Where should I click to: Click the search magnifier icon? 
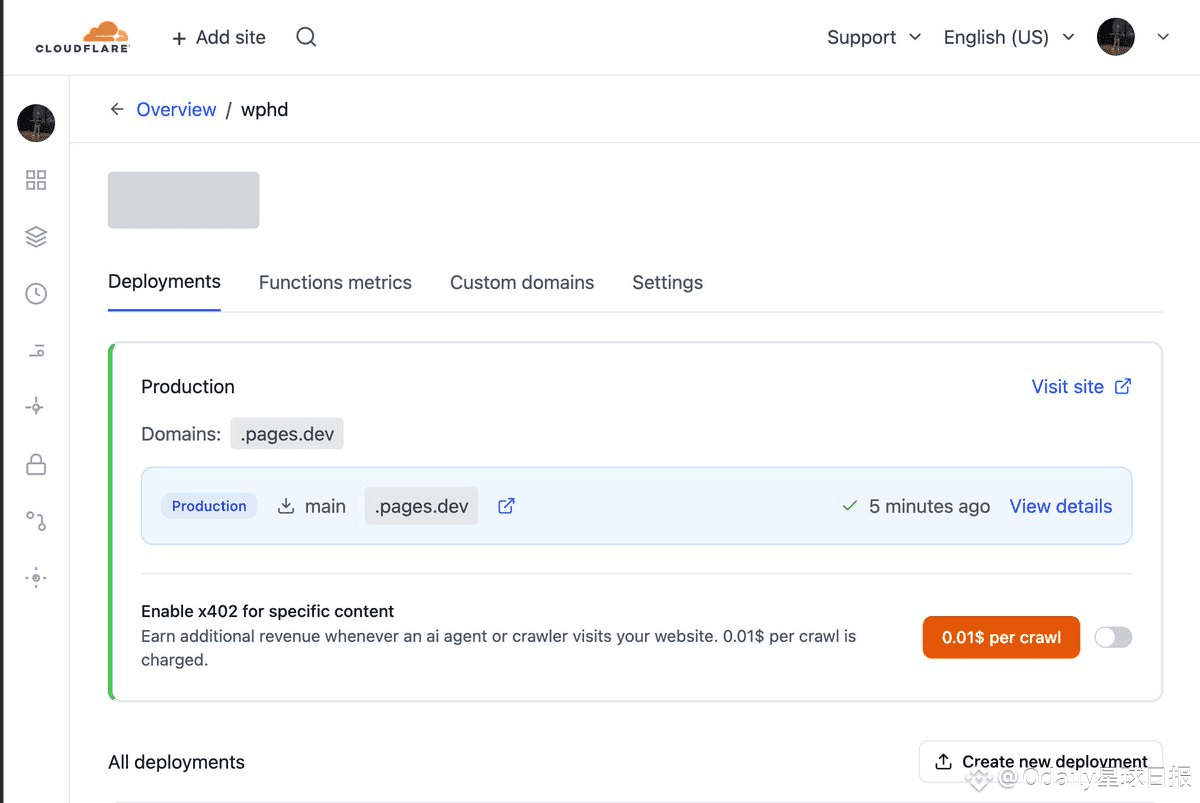point(306,37)
